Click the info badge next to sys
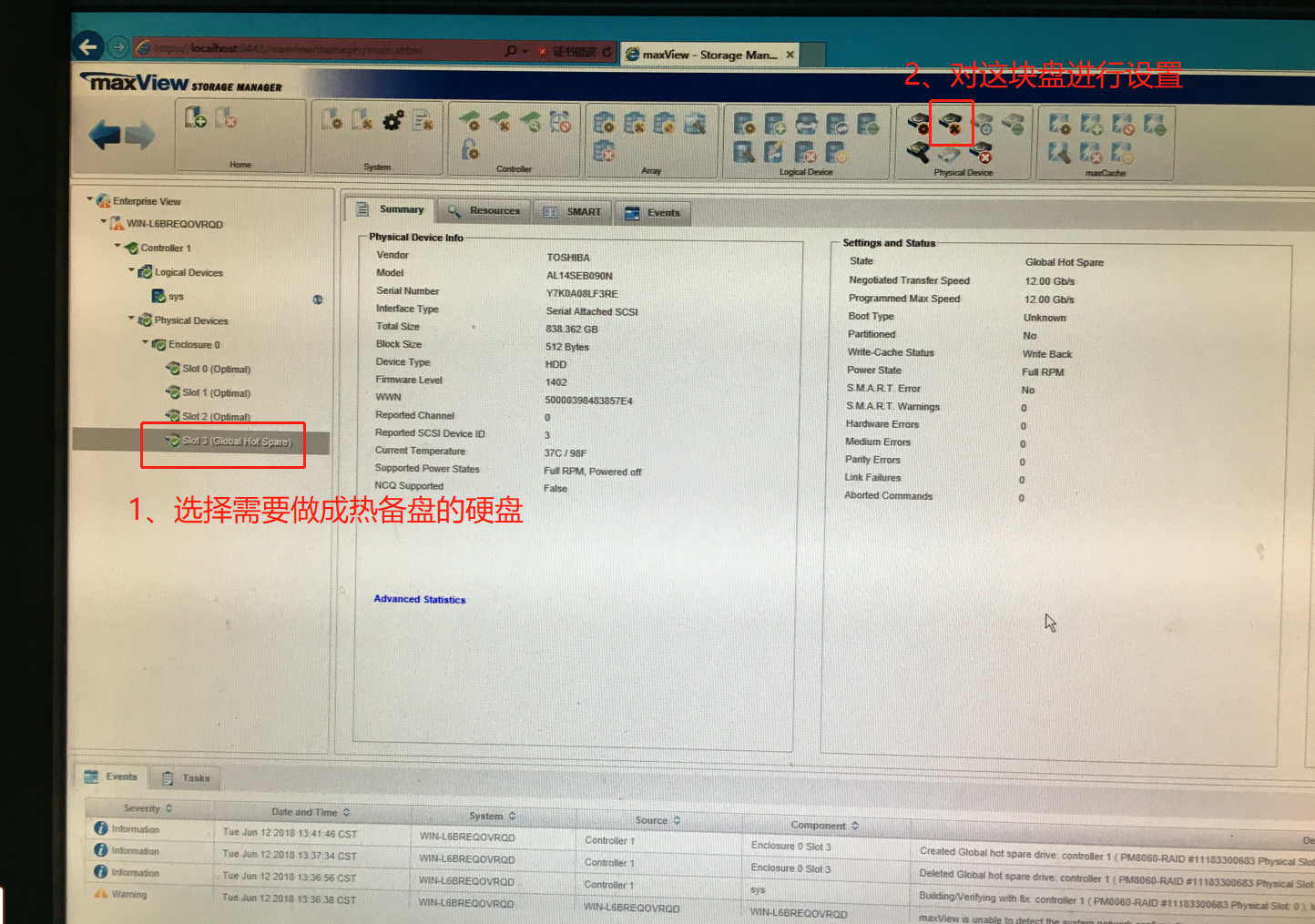 pos(318,300)
